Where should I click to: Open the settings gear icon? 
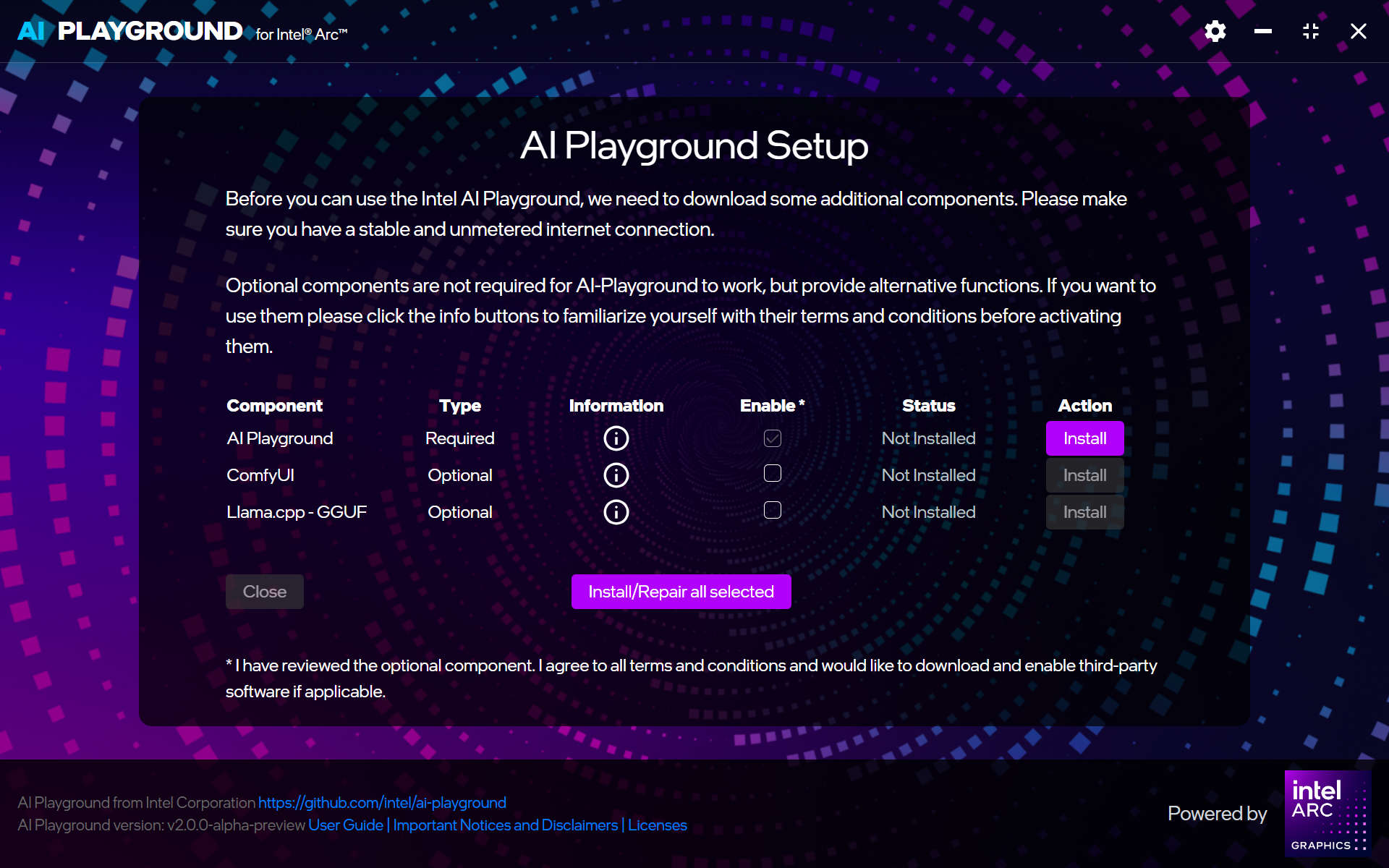1215,31
